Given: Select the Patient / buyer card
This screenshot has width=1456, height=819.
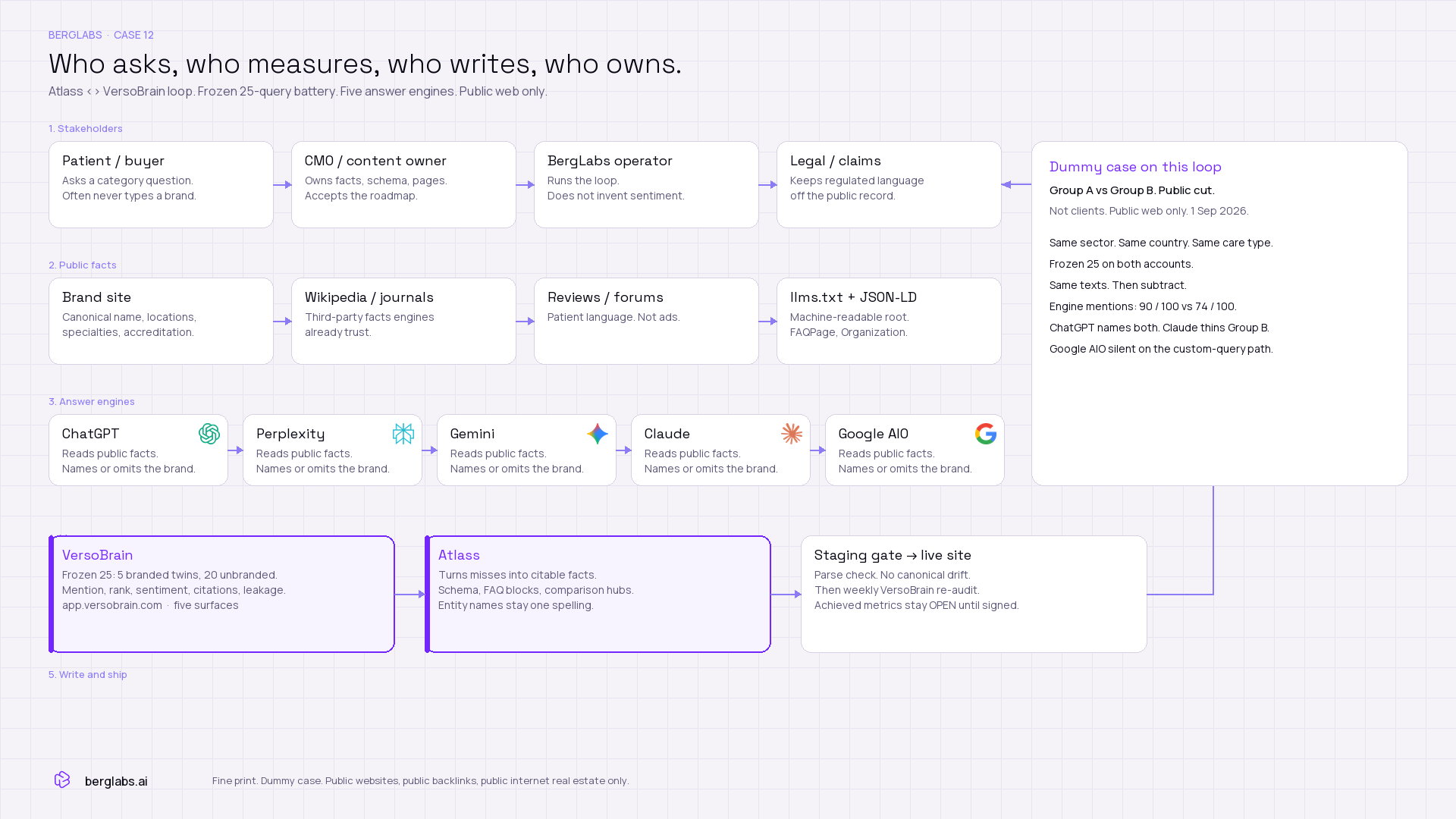Looking at the screenshot, I should pos(161,184).
